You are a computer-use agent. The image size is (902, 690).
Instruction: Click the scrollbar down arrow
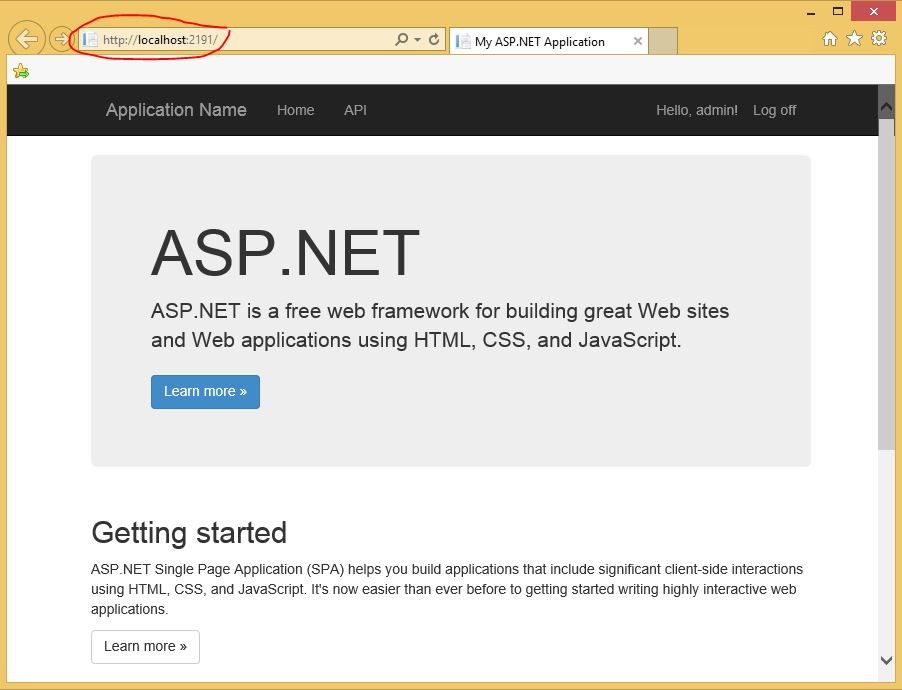click(x=886, y=660)
